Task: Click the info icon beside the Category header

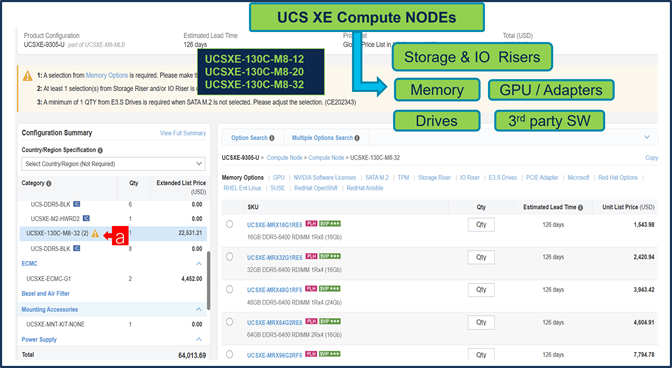Action: tap(49, 183)
